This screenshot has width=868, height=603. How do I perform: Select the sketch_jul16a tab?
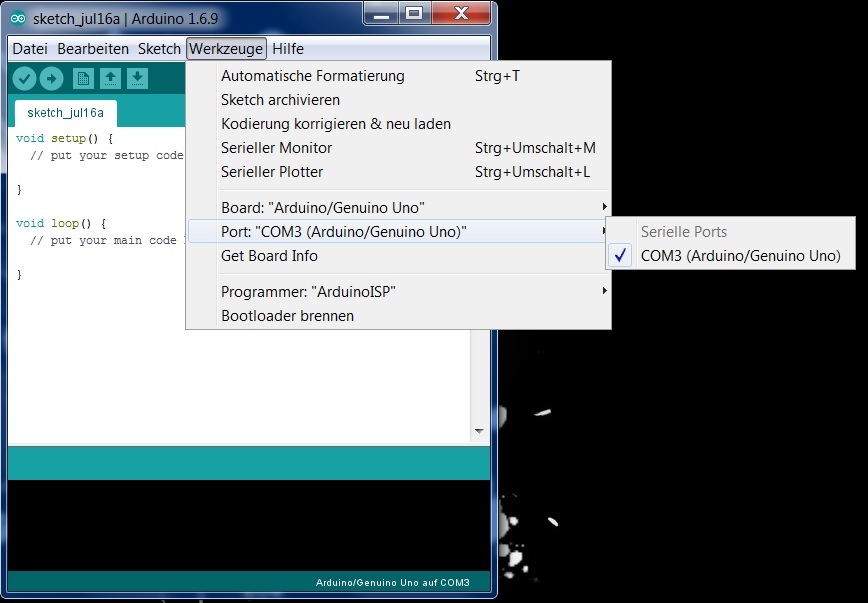(x=58, y=112)
